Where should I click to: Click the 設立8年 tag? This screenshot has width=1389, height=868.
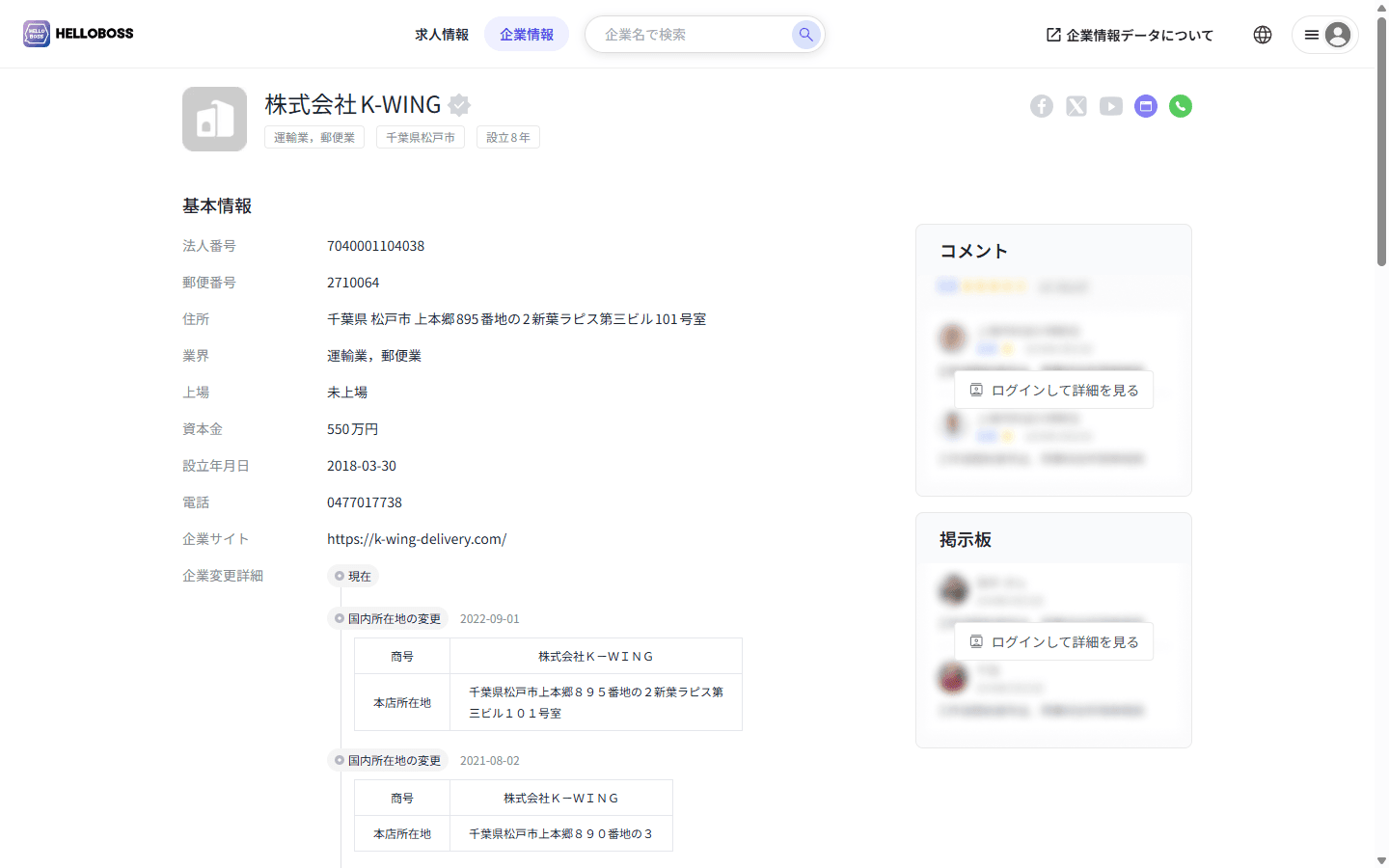point(508,138)
